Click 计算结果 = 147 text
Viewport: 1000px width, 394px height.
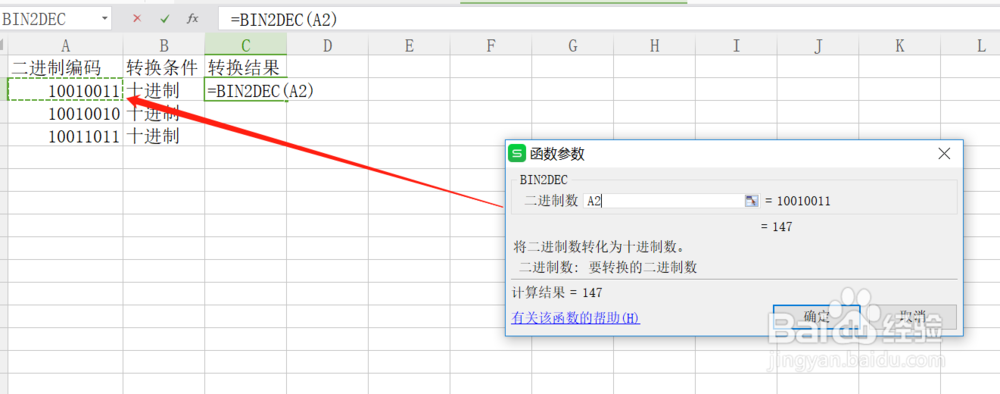pos(557,293)
